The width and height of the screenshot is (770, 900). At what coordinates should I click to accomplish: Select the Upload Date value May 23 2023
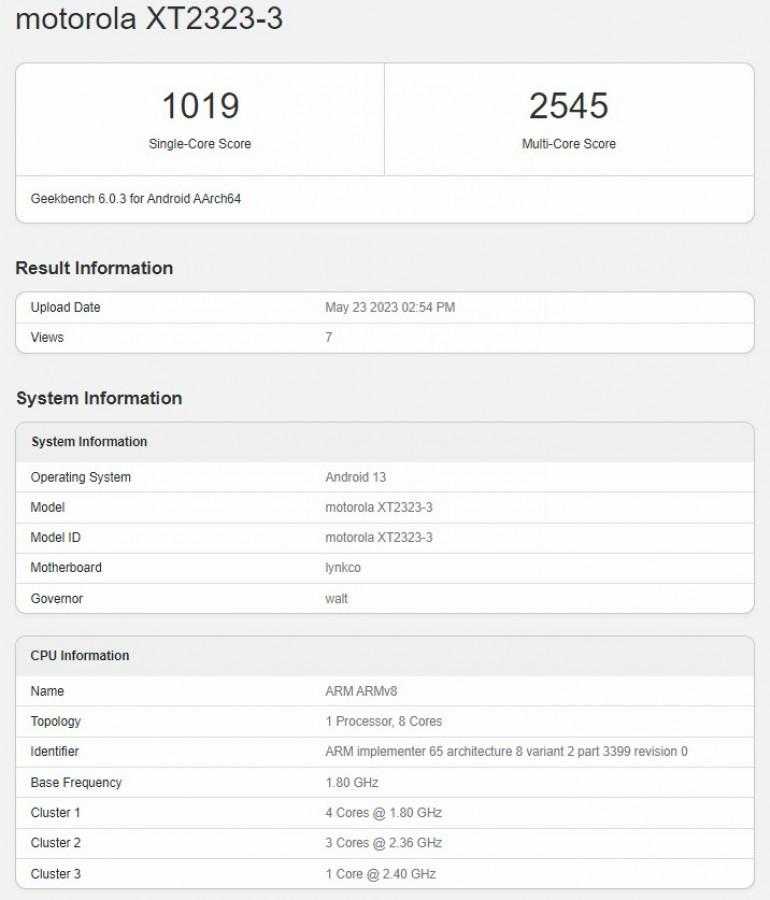point(390,307)
